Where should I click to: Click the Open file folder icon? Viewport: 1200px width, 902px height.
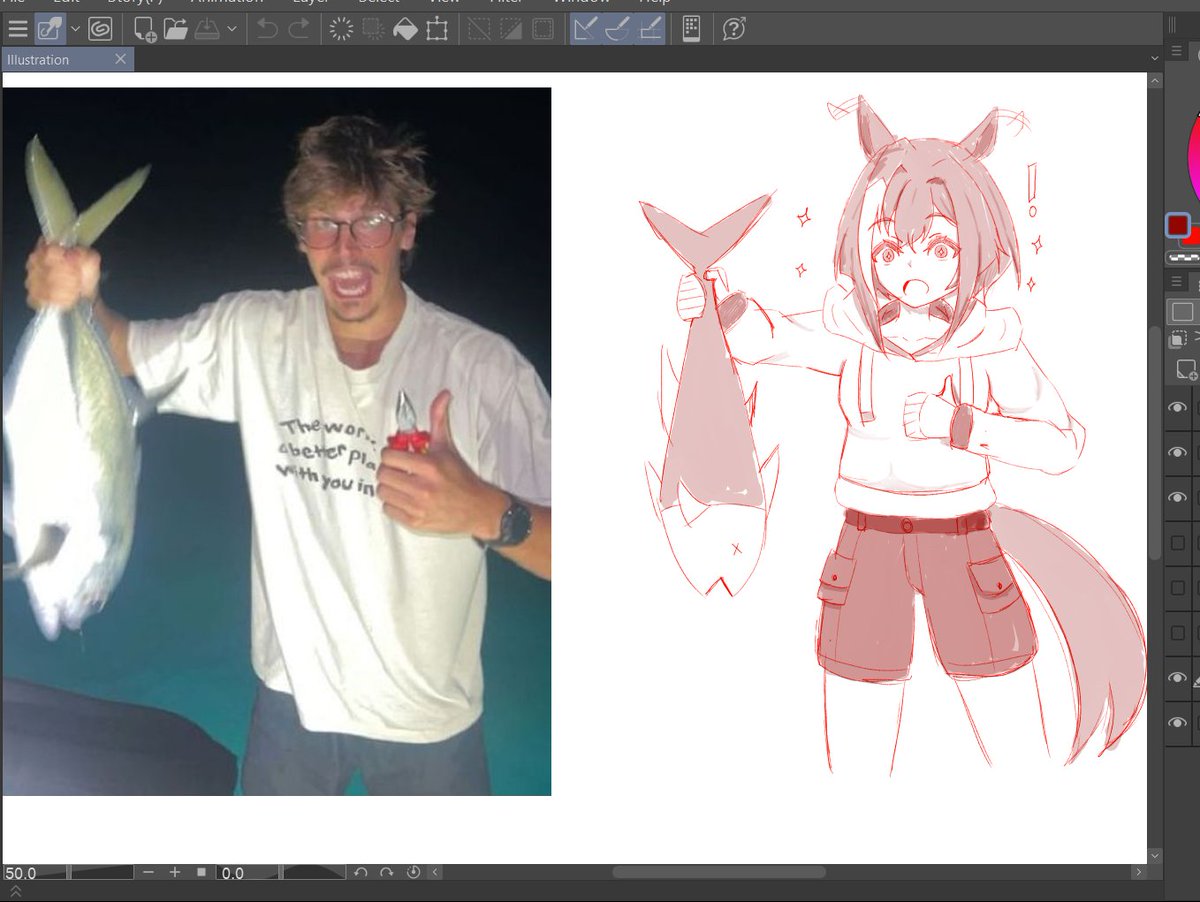click(x=176, y=29)
